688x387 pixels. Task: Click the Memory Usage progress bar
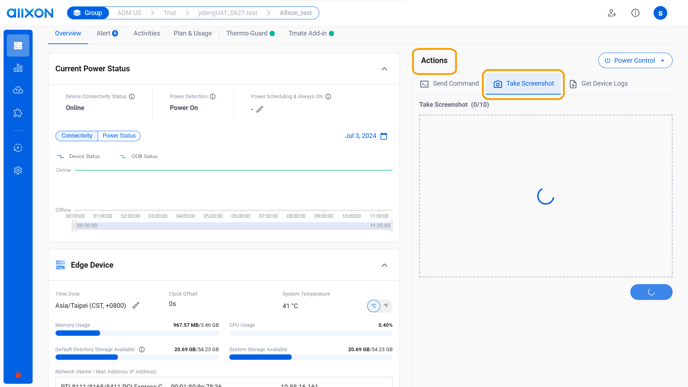[x=137, y=333]
